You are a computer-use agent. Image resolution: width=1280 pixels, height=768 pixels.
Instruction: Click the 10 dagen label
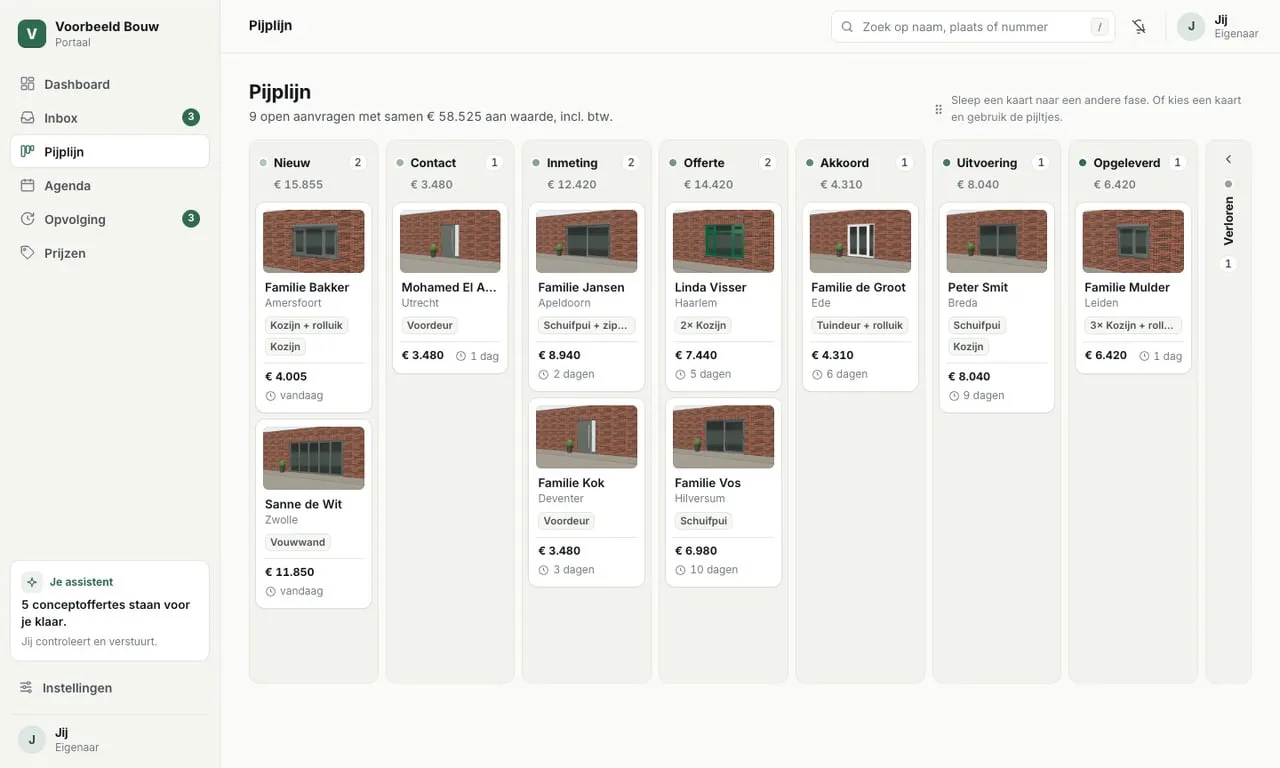(714, 570)
